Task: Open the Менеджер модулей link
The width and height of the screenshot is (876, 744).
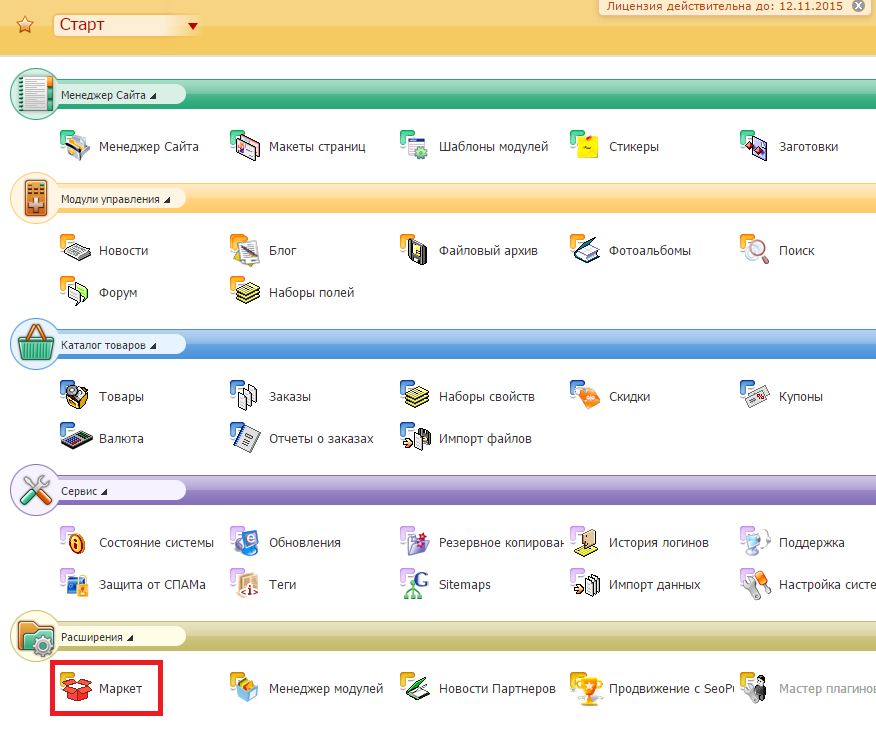Action: click(325, 688)
